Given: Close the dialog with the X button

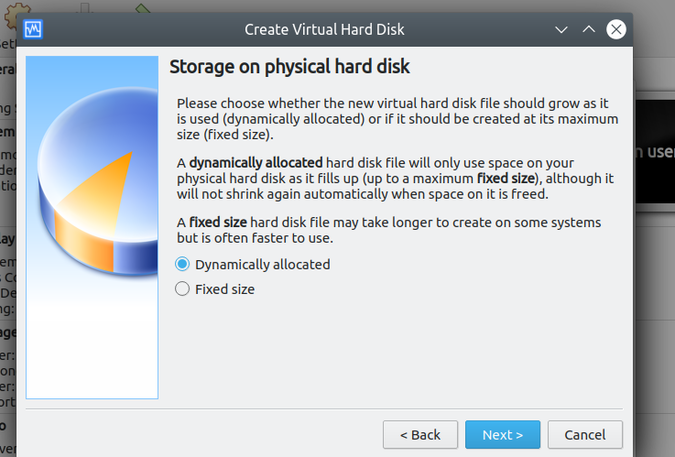Looking at the screenshot, I should pyautogui.click(x=616, y=29).
